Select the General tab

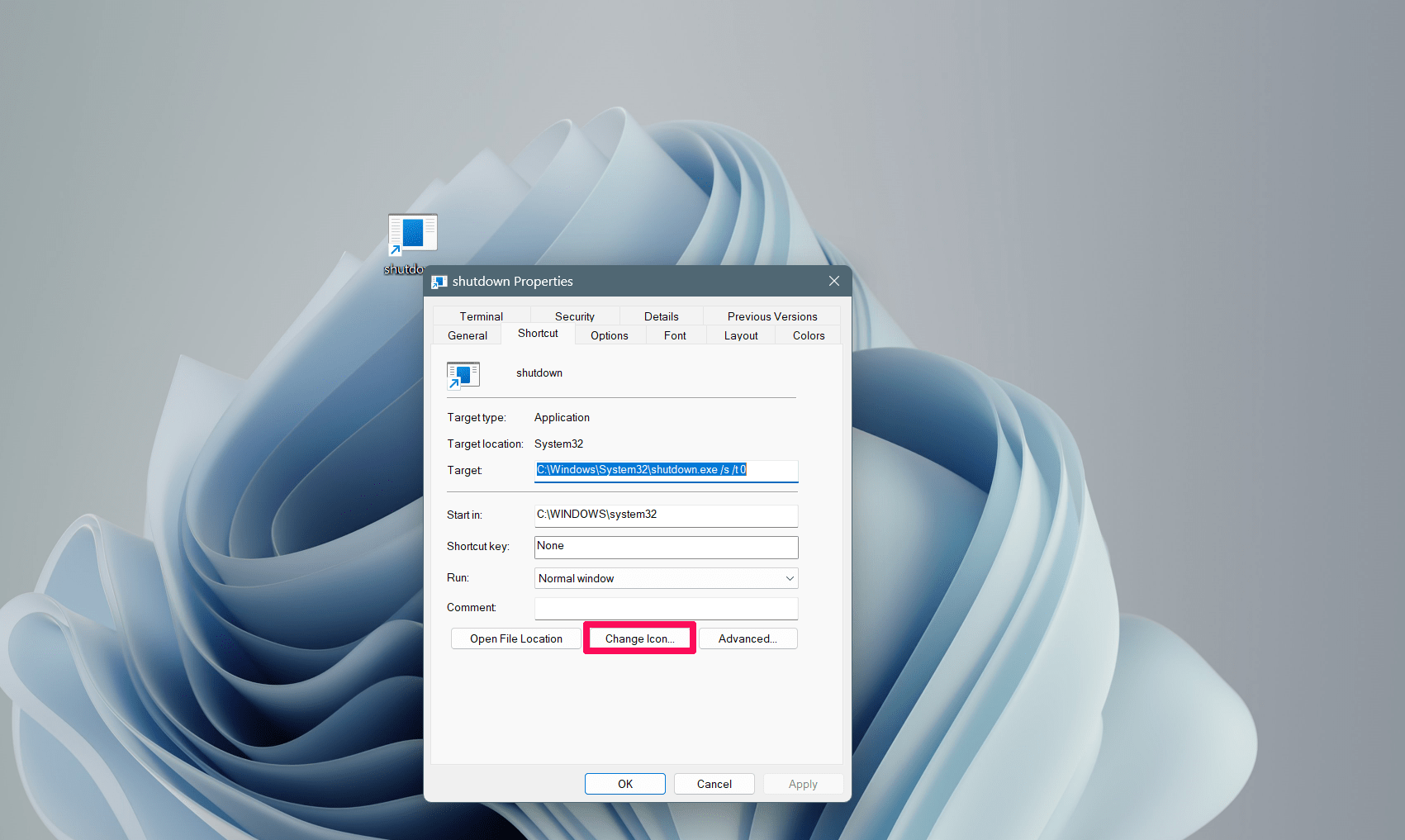click(x=468, y=335)
